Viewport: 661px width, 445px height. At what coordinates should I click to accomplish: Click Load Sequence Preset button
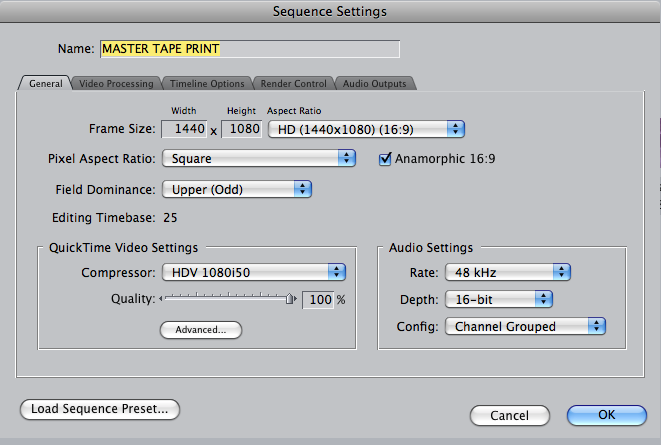click(x=100, y=408)
